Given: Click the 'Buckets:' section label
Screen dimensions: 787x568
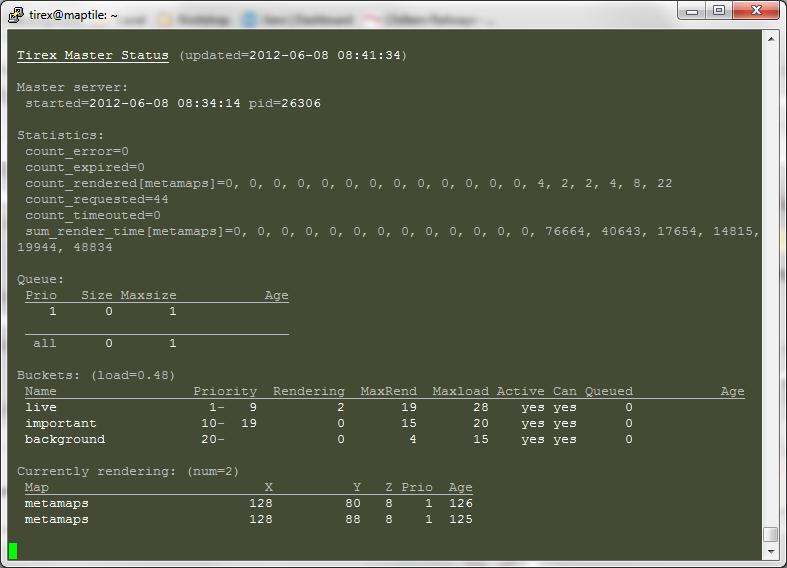Looking at the screenshot, I should [48, 375].
